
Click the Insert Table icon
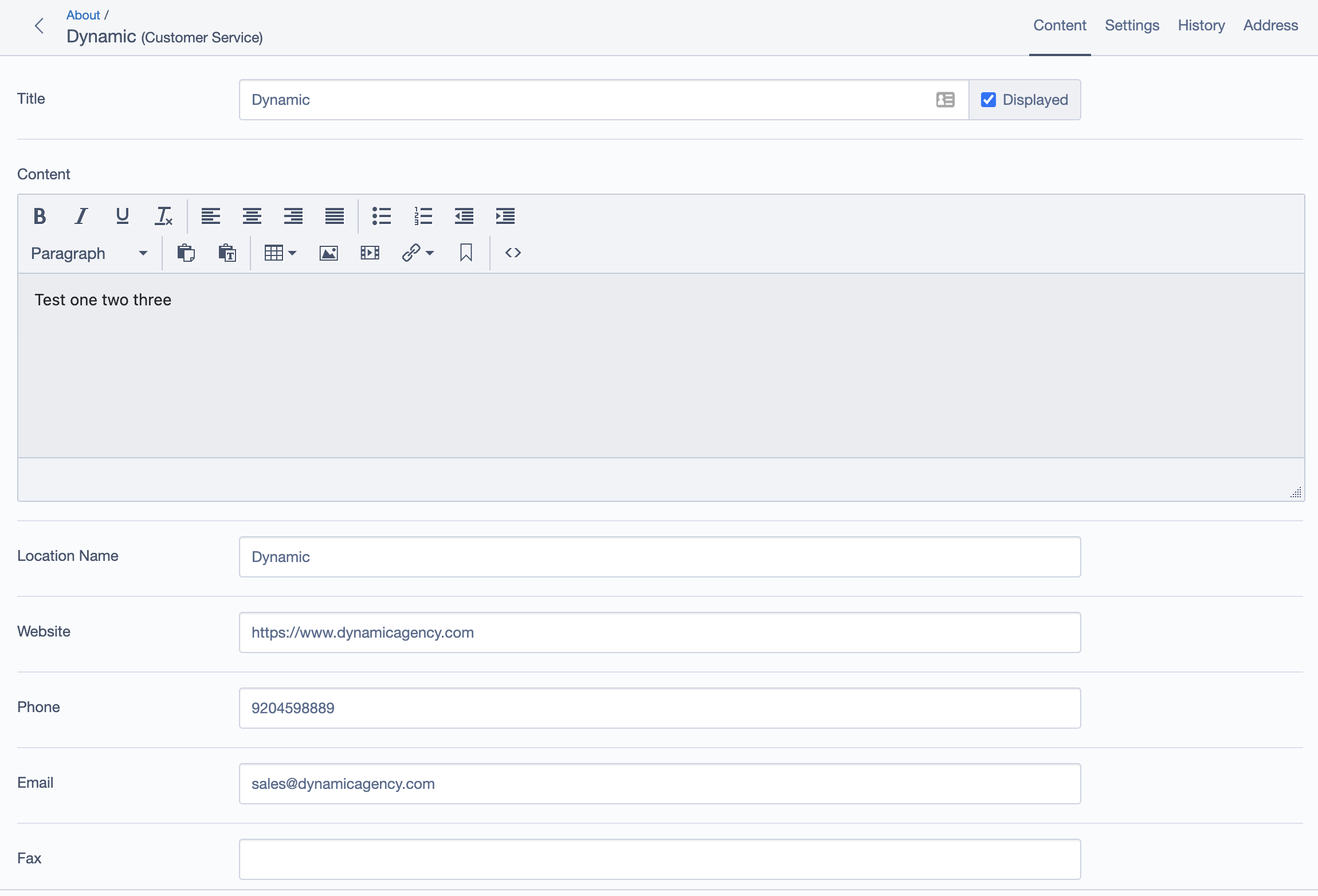(x=277, y=253)
